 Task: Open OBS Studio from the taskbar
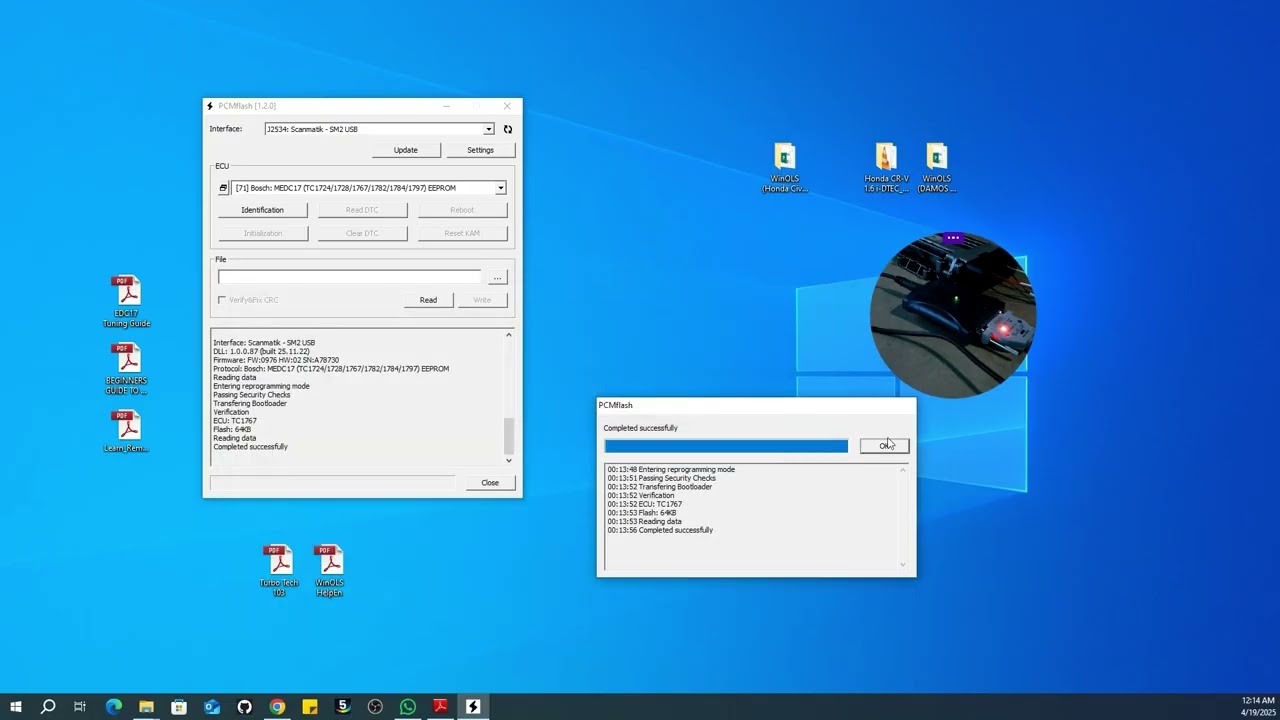coord(375,707)
